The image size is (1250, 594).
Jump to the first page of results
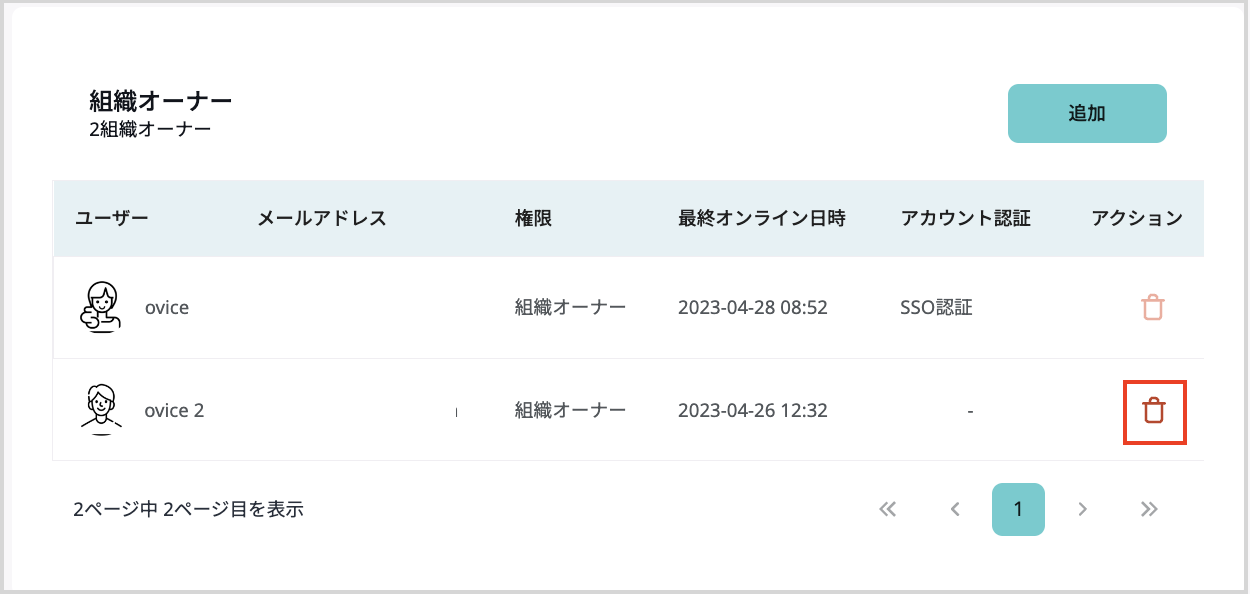(888, 509)
